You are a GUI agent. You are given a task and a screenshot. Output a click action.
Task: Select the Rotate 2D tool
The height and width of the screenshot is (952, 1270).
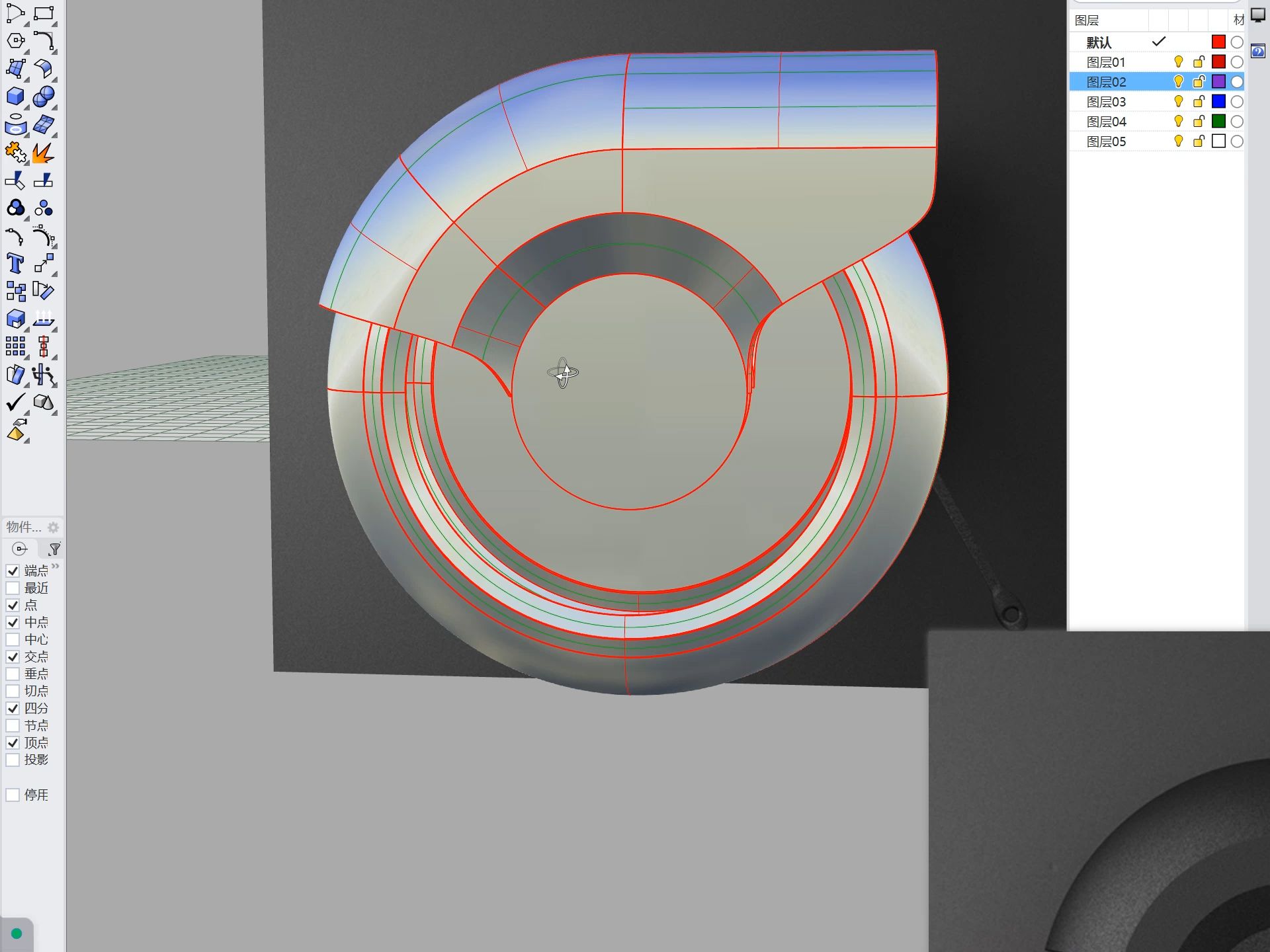pyautogui.click(x=44, y=292)
